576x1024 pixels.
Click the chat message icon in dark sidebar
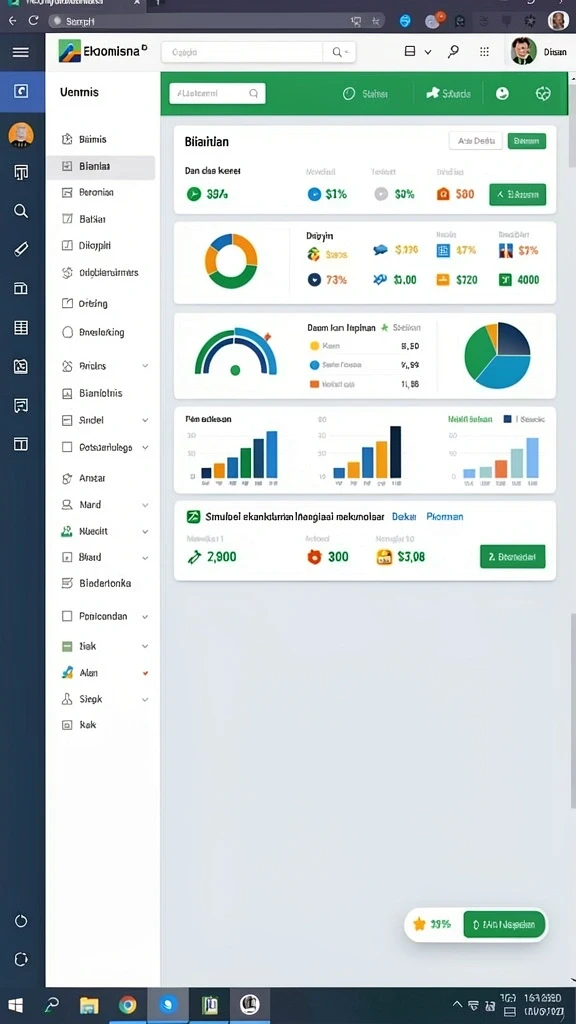click(x=21, y=406)
